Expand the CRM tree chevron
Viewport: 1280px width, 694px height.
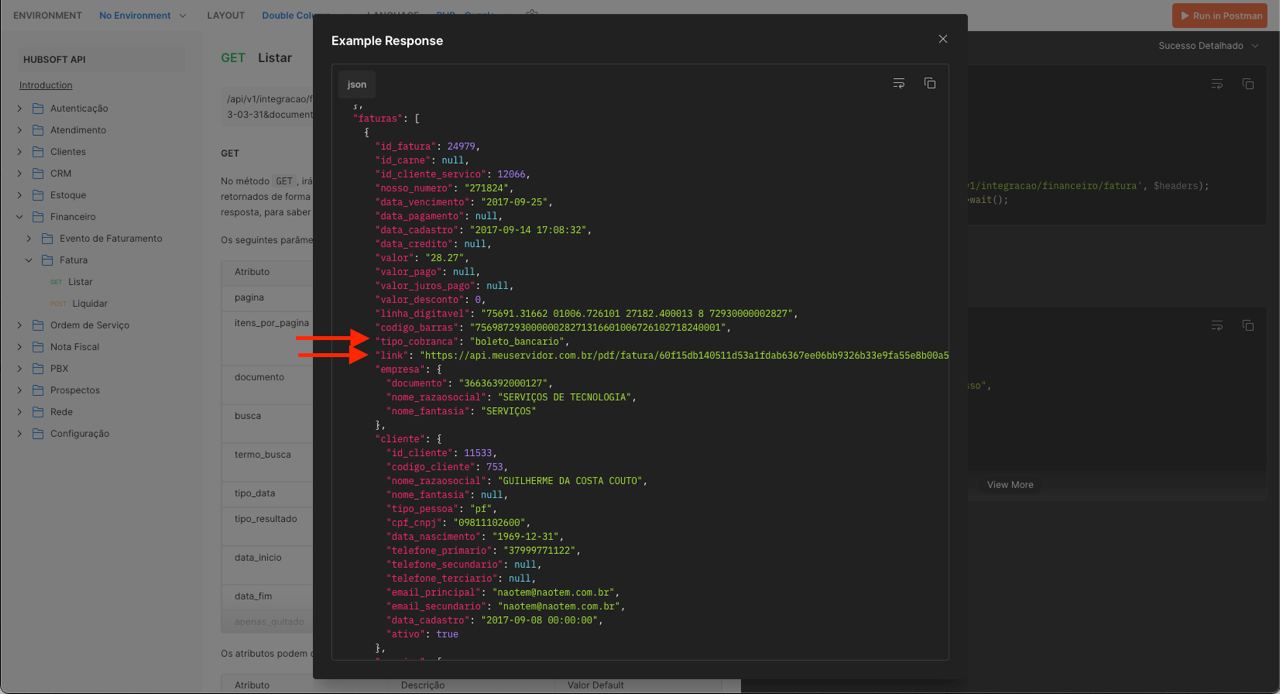click(x=20, y=173)
